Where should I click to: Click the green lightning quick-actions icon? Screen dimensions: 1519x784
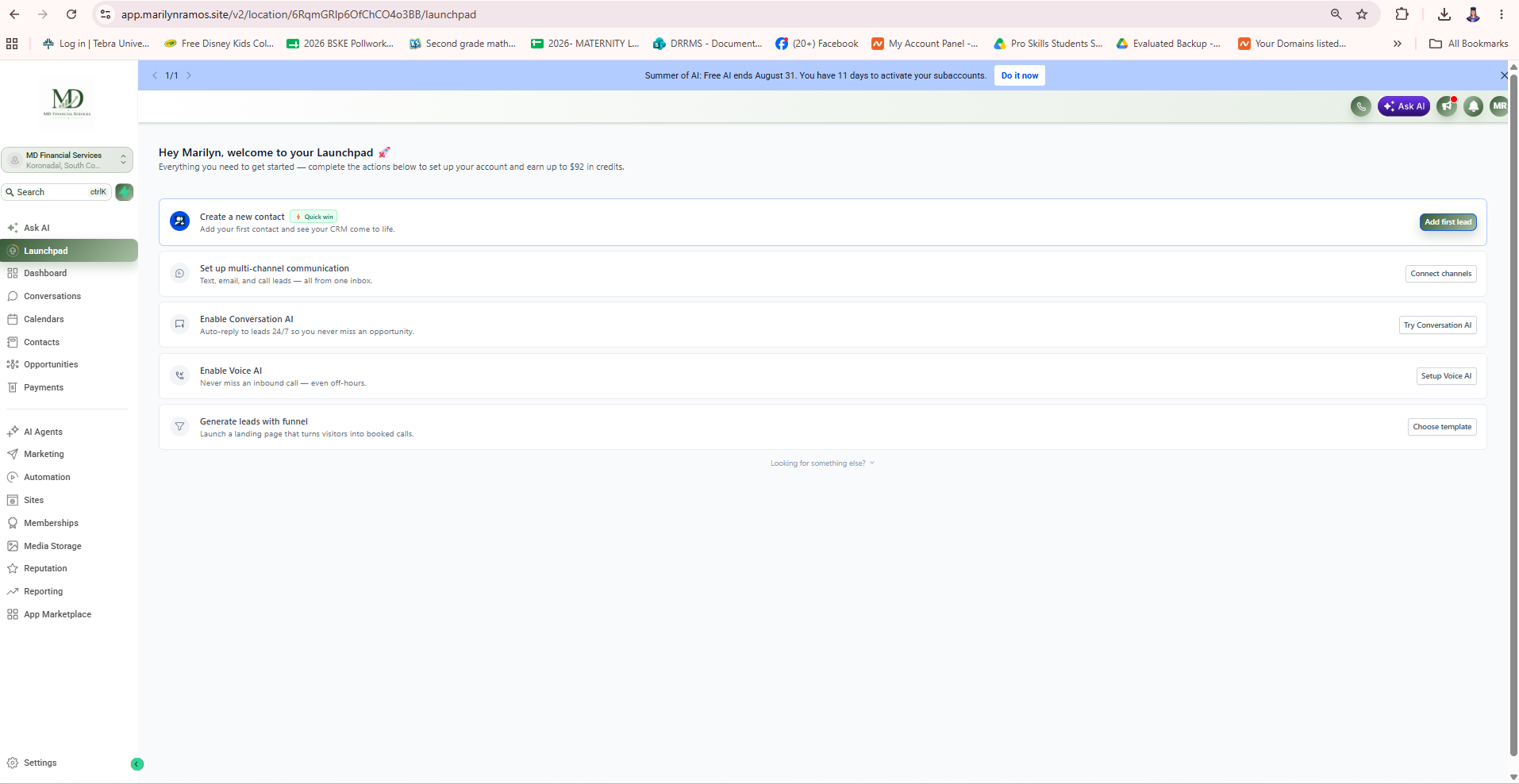(x=125, y=192)
